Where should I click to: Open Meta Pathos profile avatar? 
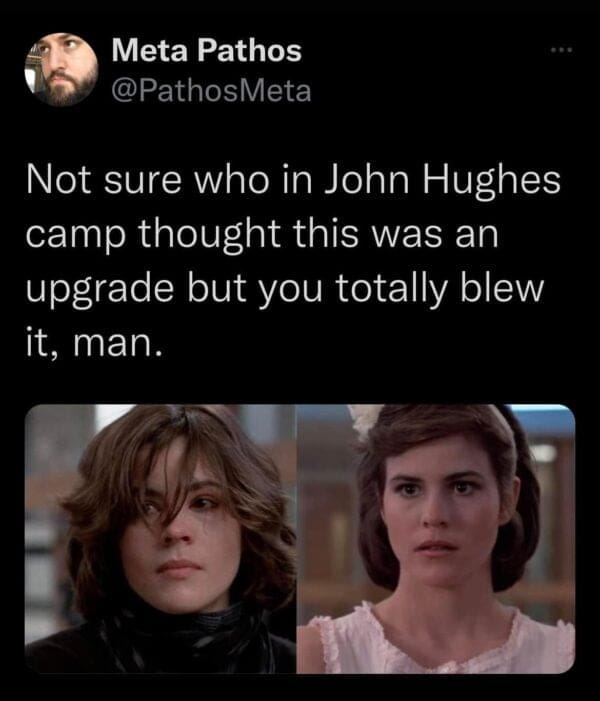tap(61, 69)
